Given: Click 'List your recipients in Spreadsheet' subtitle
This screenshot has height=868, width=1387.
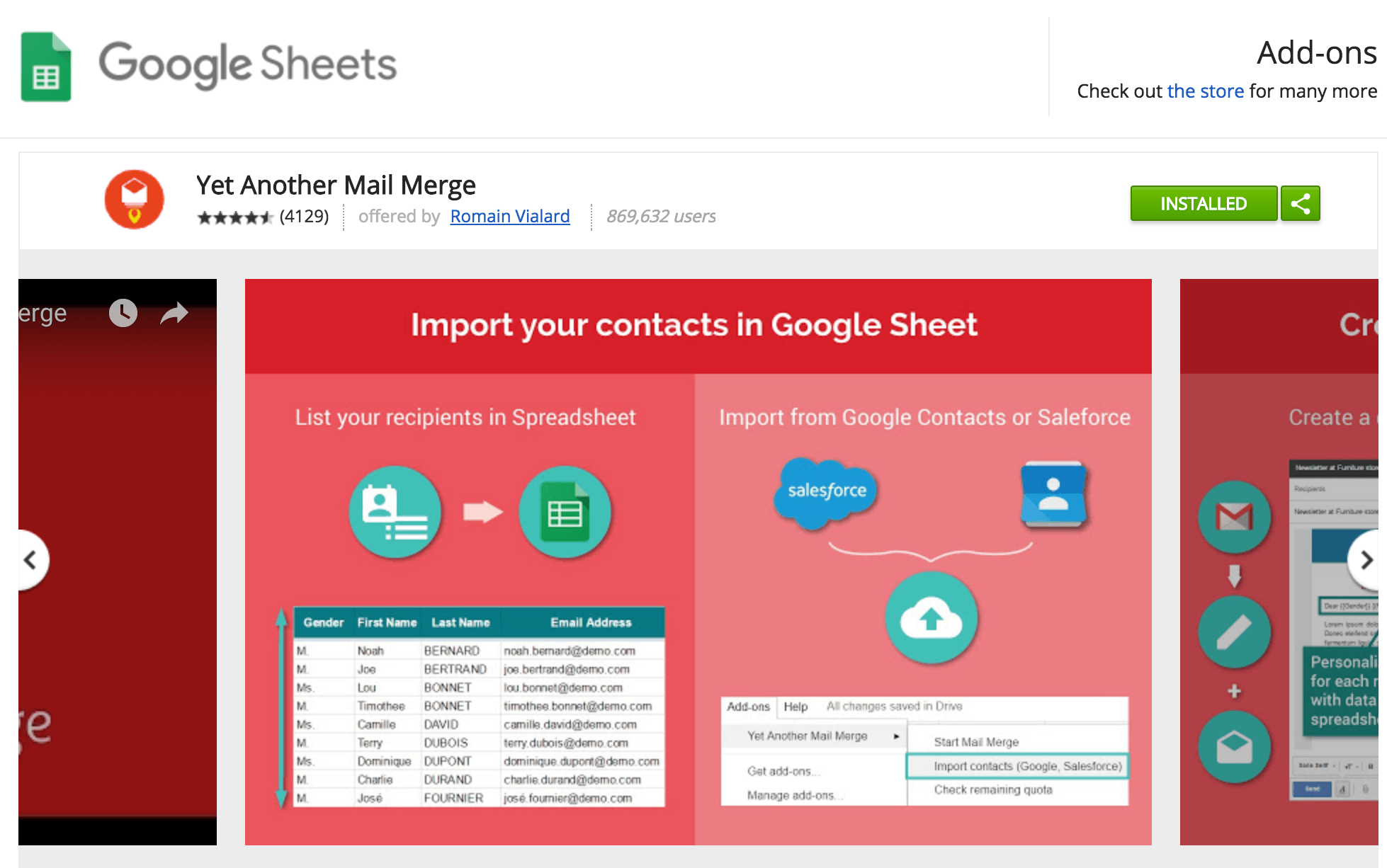Looking at the screenshot, I should click(x=465, y=417).
